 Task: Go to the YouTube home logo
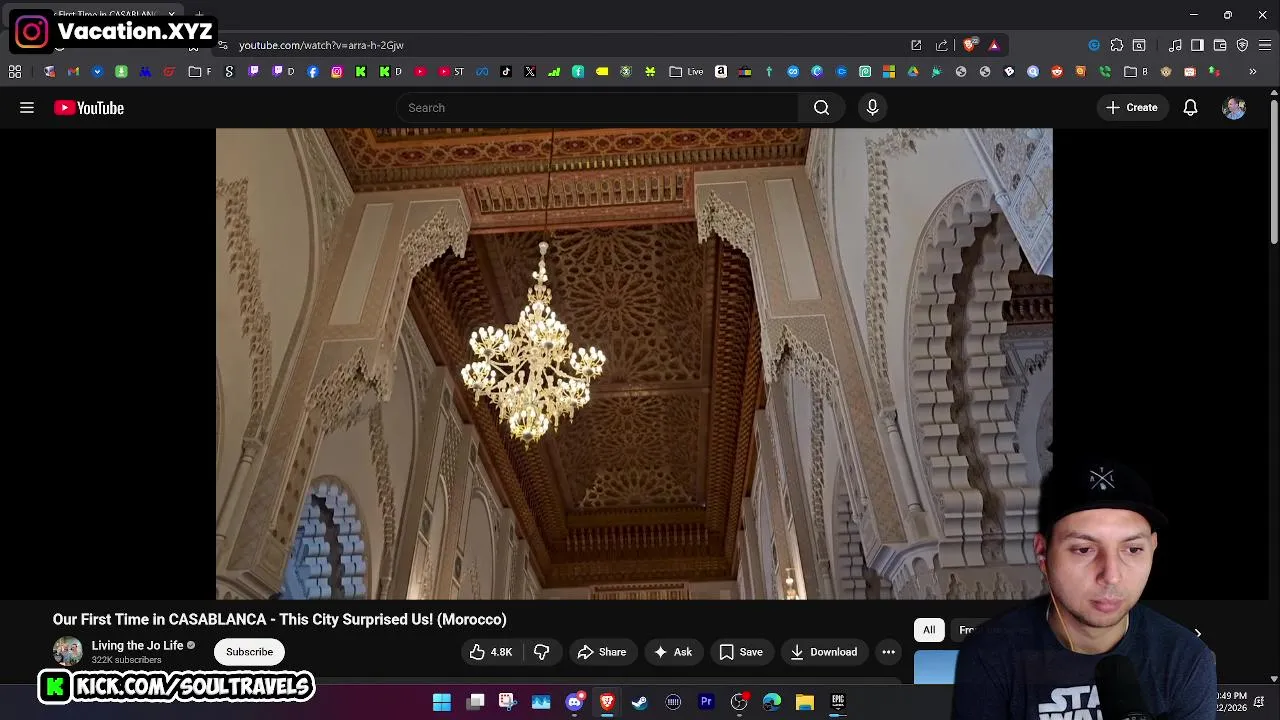89,108
